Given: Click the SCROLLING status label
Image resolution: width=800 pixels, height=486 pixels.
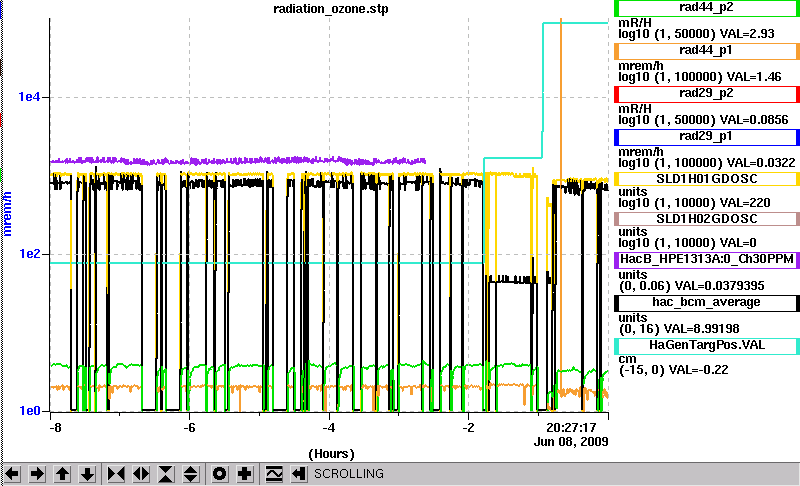Looking at the screenshot, I should tap(348, 474).
